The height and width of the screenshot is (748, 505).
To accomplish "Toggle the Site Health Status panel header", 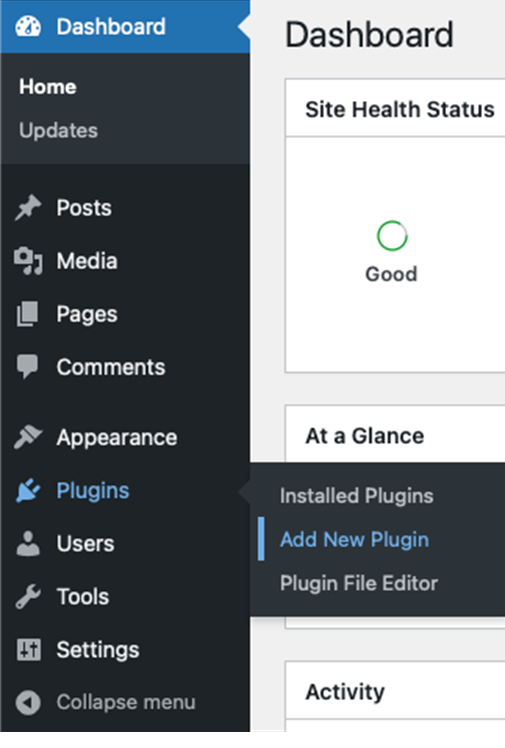I will click(395, 108).
